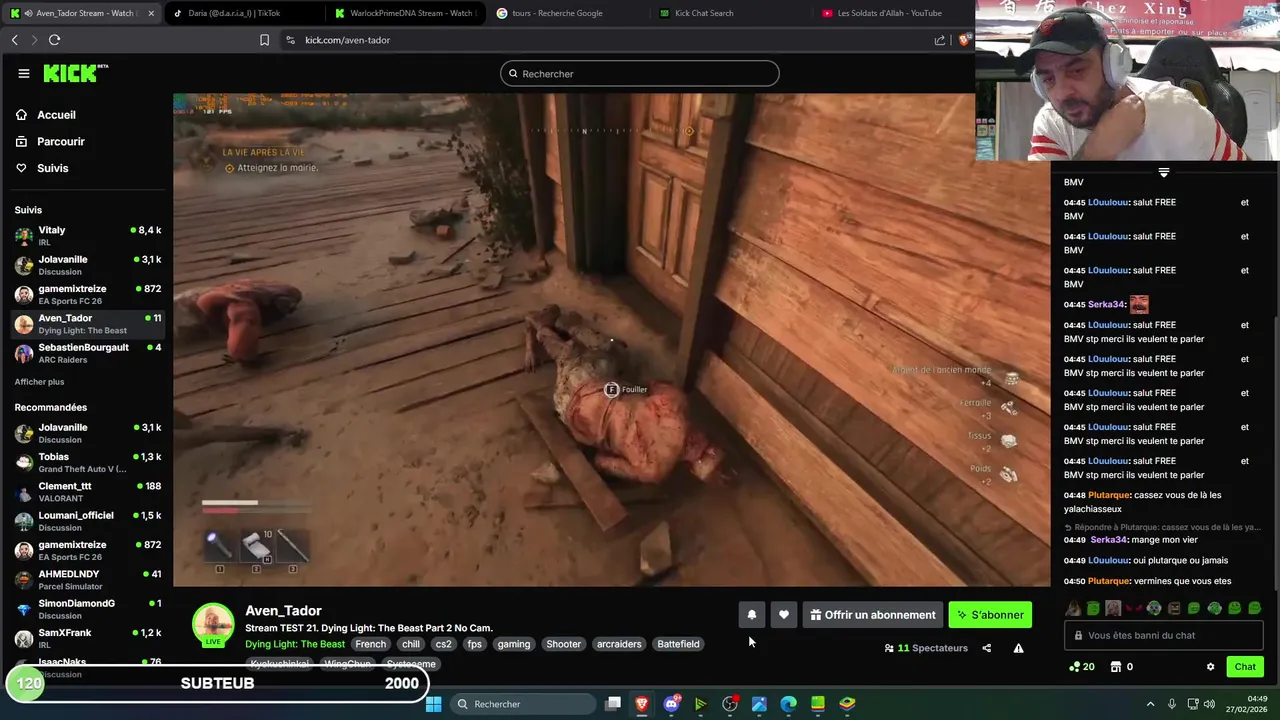This screenshot has width=1280, height=720.
Task: Open Vitaly's followed channel
Action: (x=87, y=236)
